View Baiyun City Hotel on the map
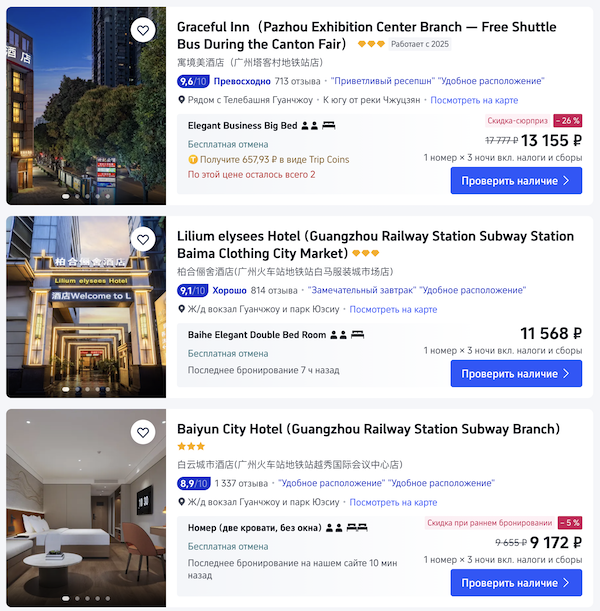600x611 pixels. [x=393, y=502]
